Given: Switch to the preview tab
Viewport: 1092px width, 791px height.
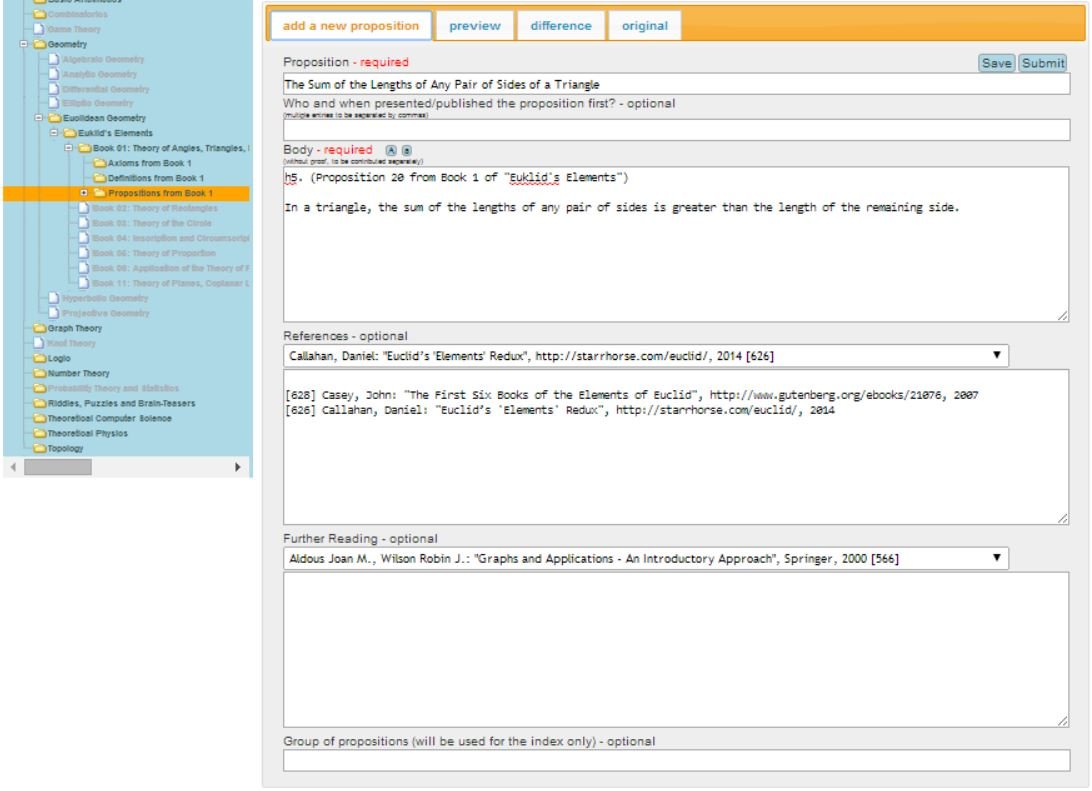Looking at the screenshot, I should click(x=475, y=26).
